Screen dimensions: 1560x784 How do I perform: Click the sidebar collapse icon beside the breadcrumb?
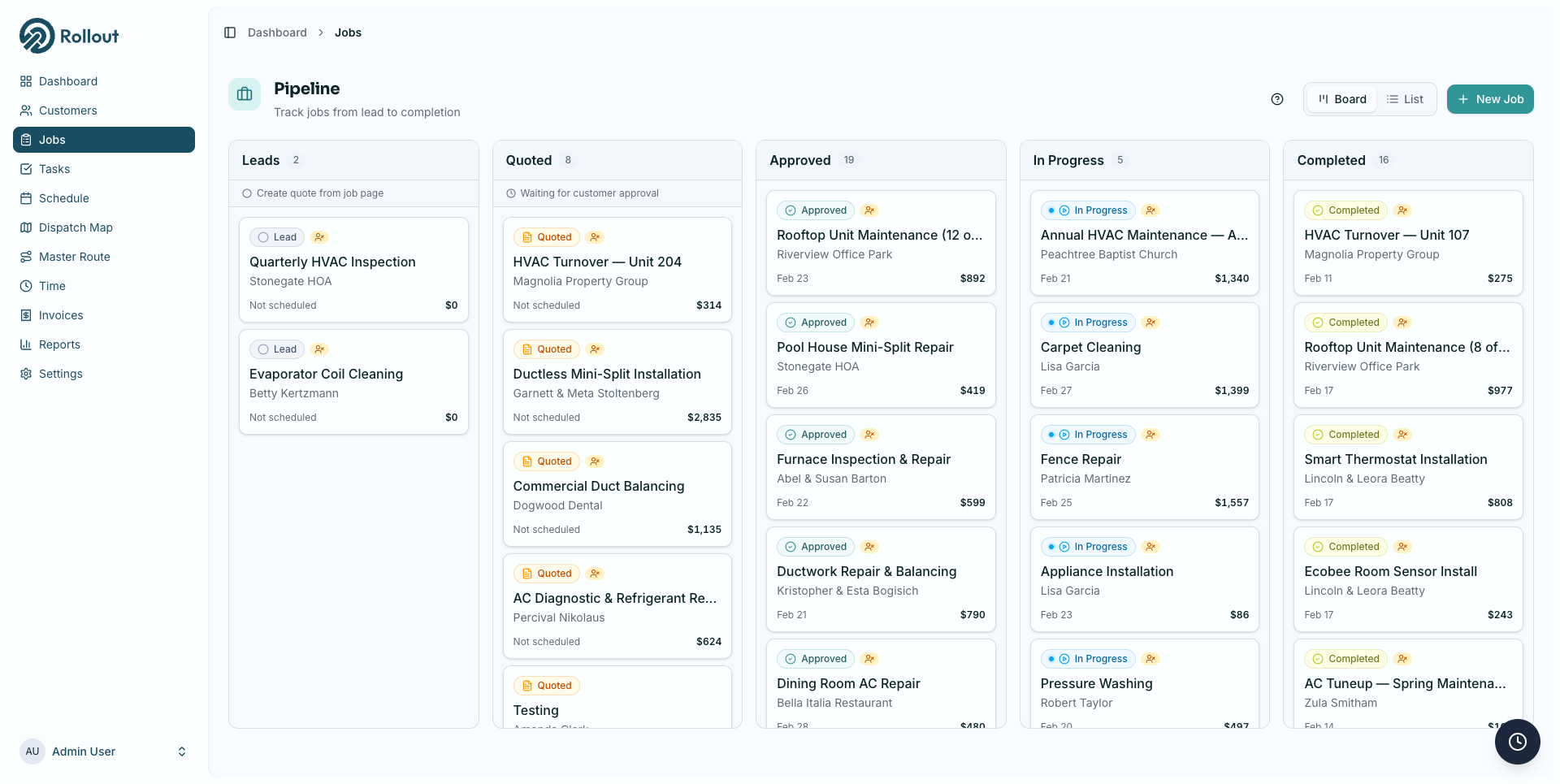click(228, 32)
